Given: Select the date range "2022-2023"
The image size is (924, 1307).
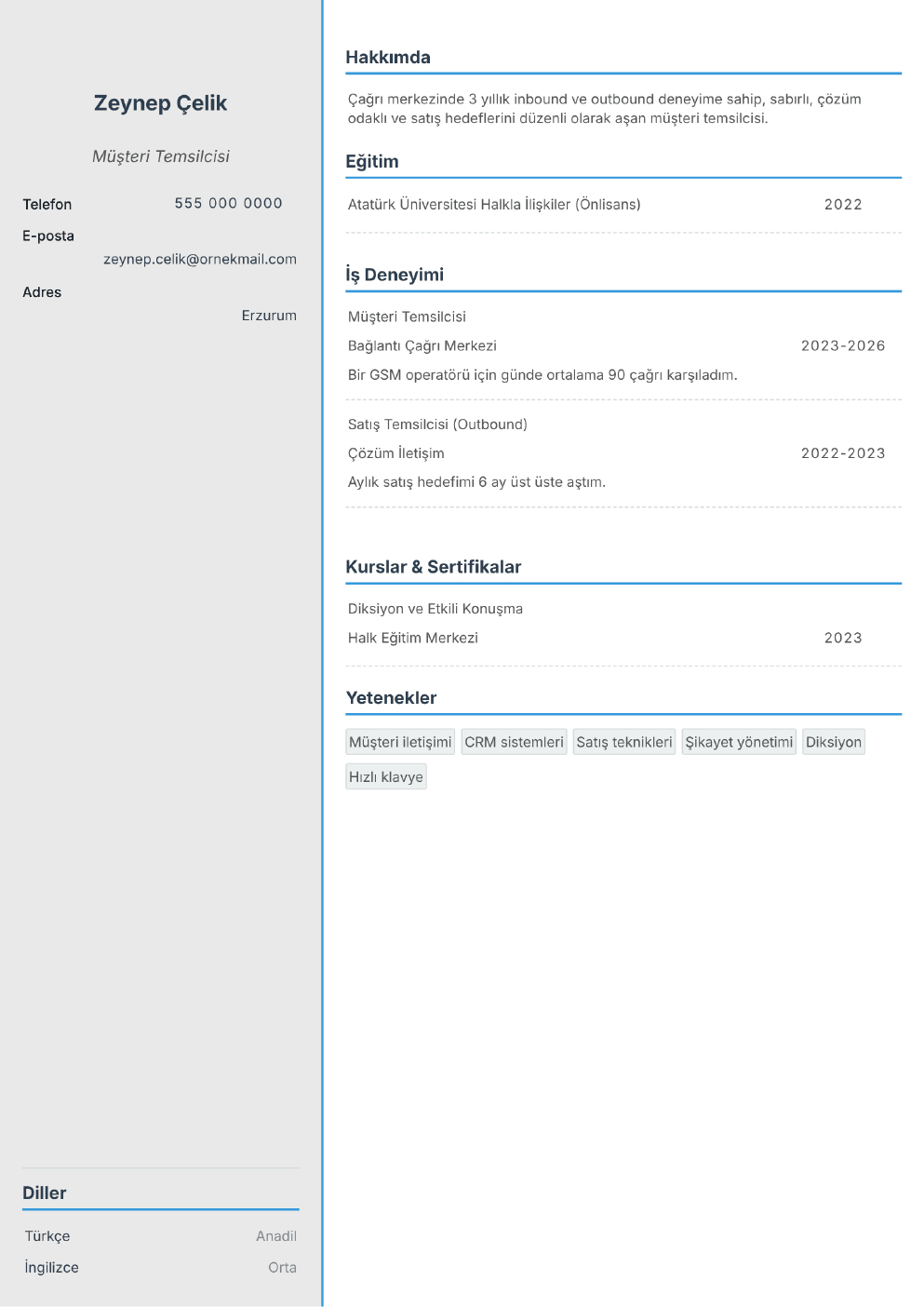Looking at the screenshot, I should 843,453.
